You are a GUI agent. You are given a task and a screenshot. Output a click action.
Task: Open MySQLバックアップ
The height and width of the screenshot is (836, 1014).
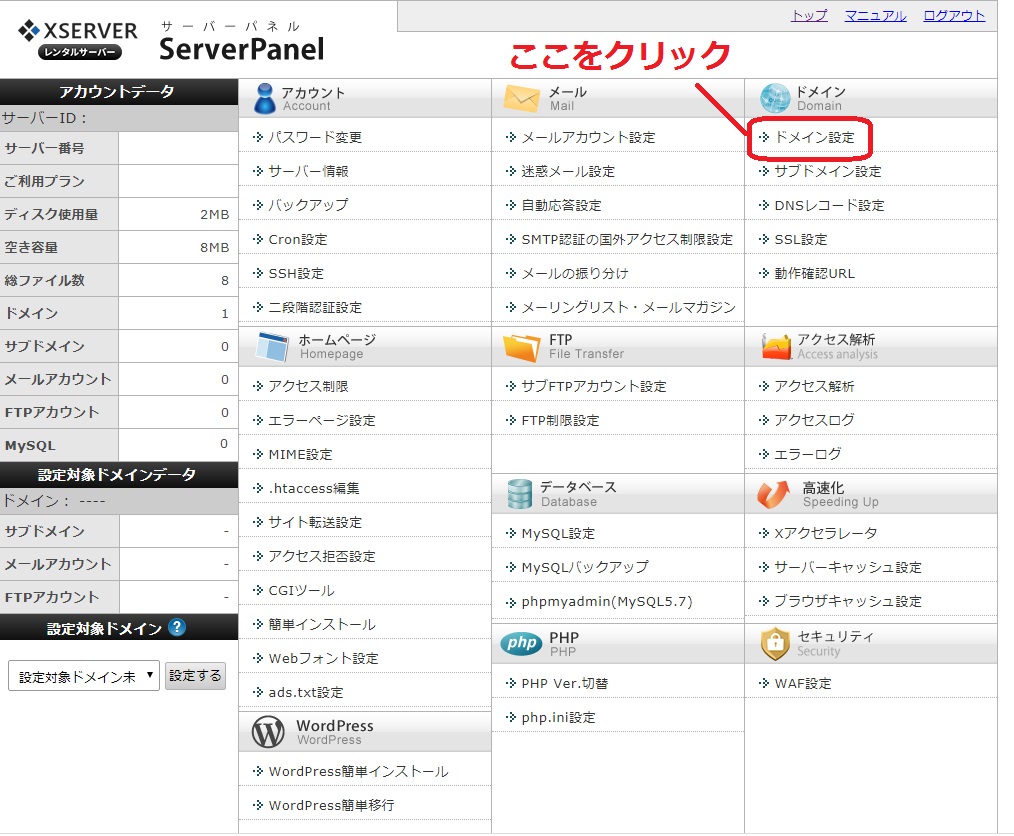click(585, 567)
